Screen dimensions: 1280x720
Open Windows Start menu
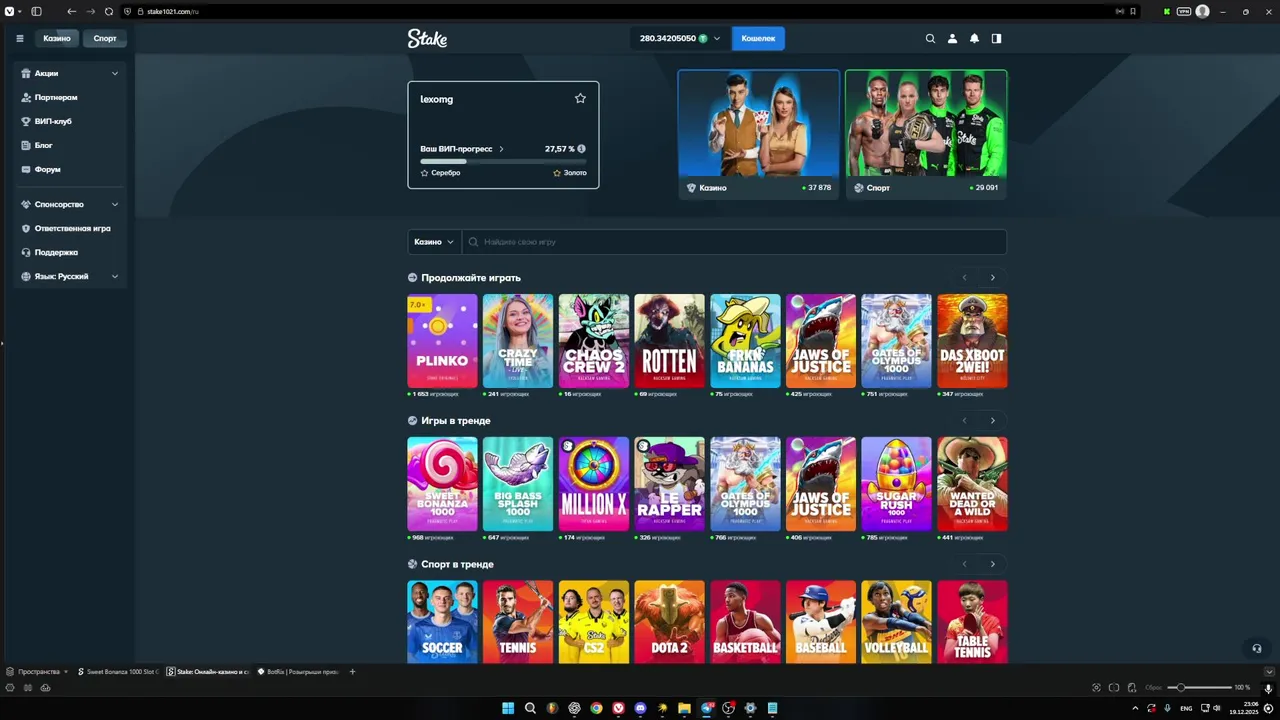point(508,708)
